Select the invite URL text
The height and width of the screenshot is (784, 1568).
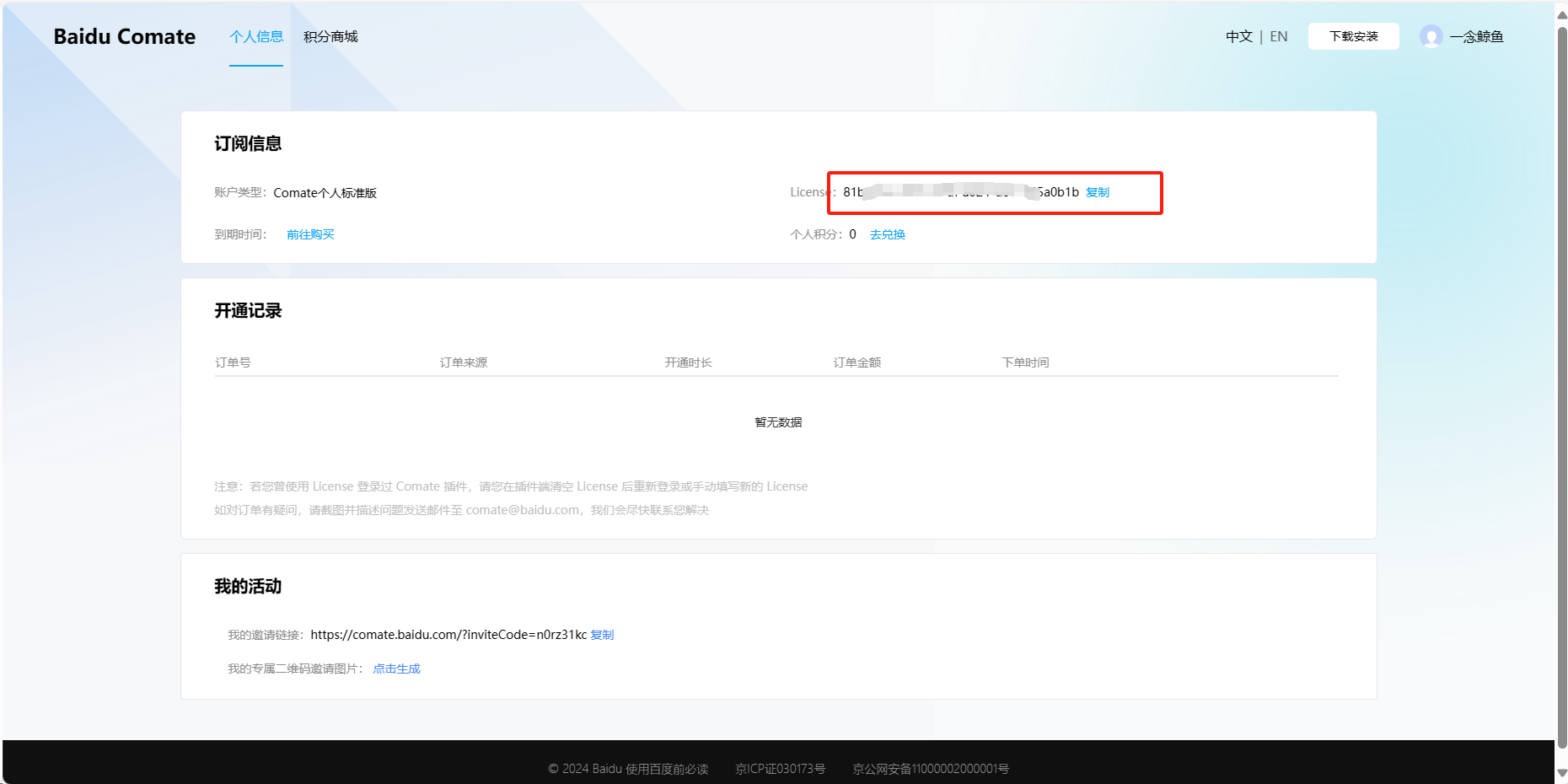point(448,635)
